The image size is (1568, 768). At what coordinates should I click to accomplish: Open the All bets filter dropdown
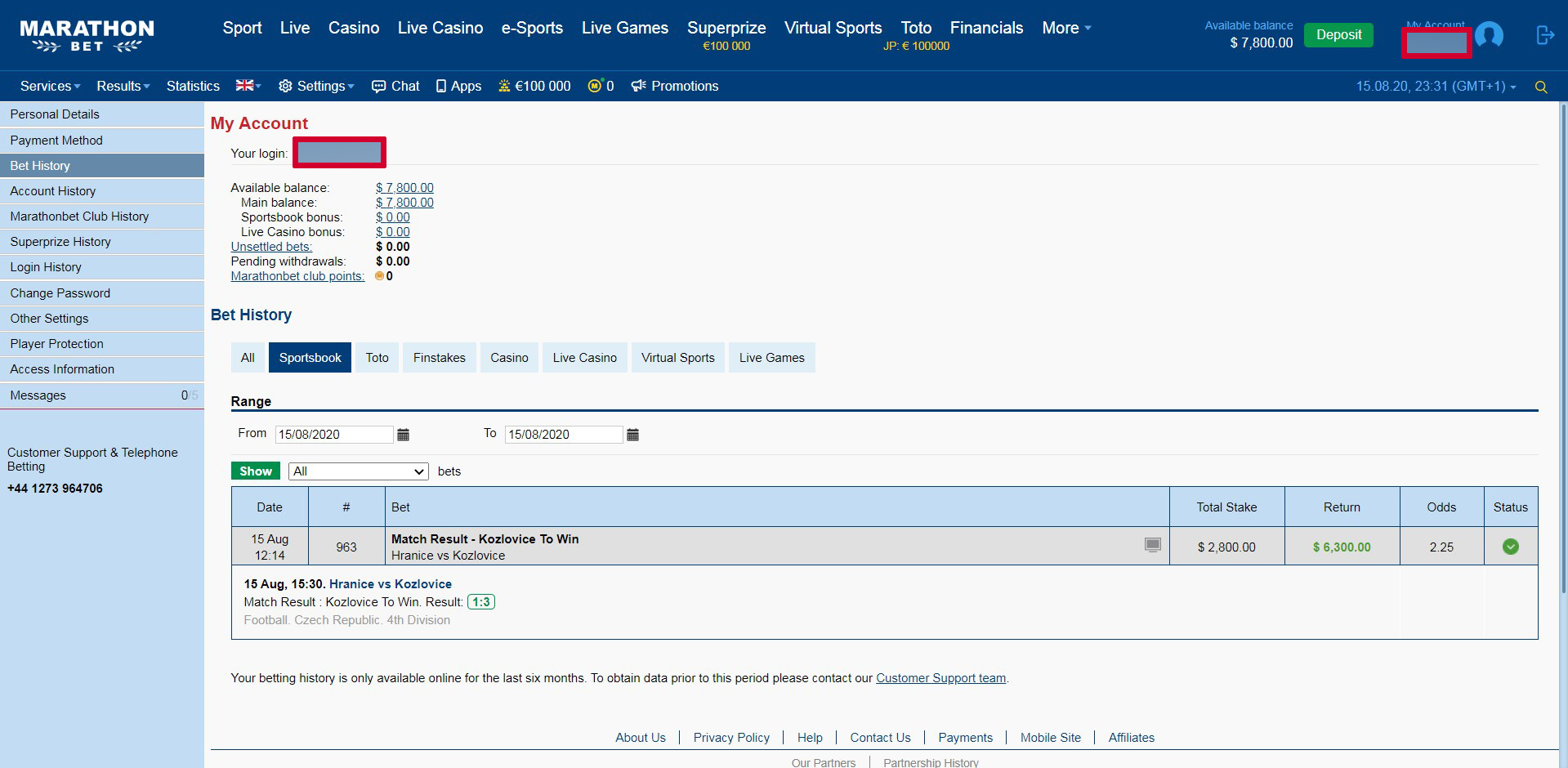[x=359, y=471]
